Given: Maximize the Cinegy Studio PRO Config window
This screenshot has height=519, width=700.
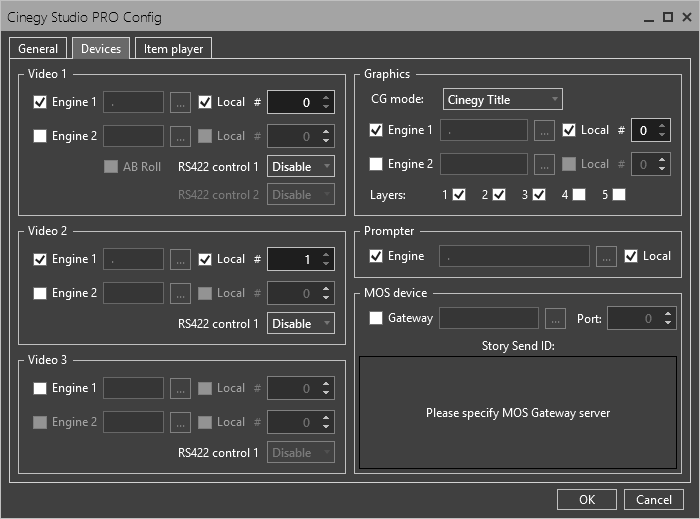Looking at the screenshot, I should 668,17.
